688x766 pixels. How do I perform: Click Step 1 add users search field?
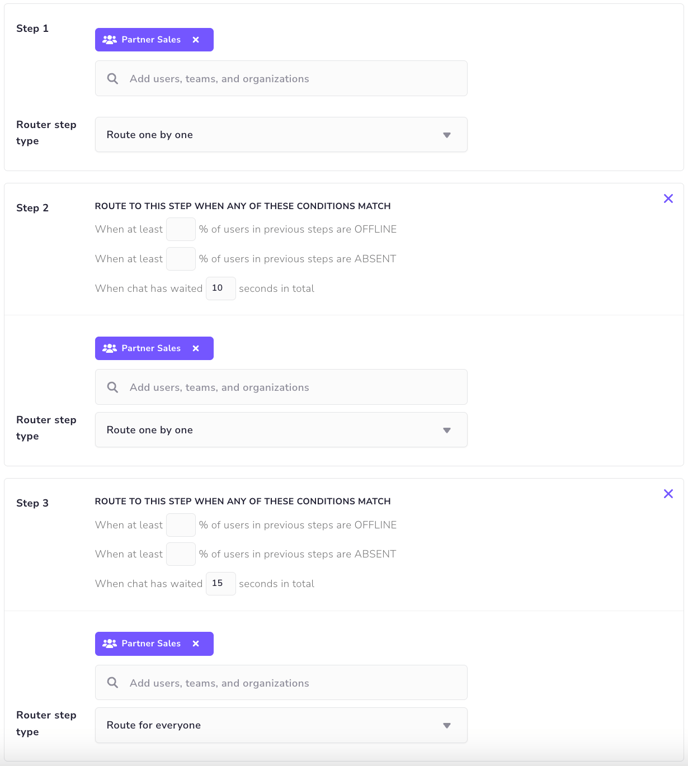click(281, 78)
